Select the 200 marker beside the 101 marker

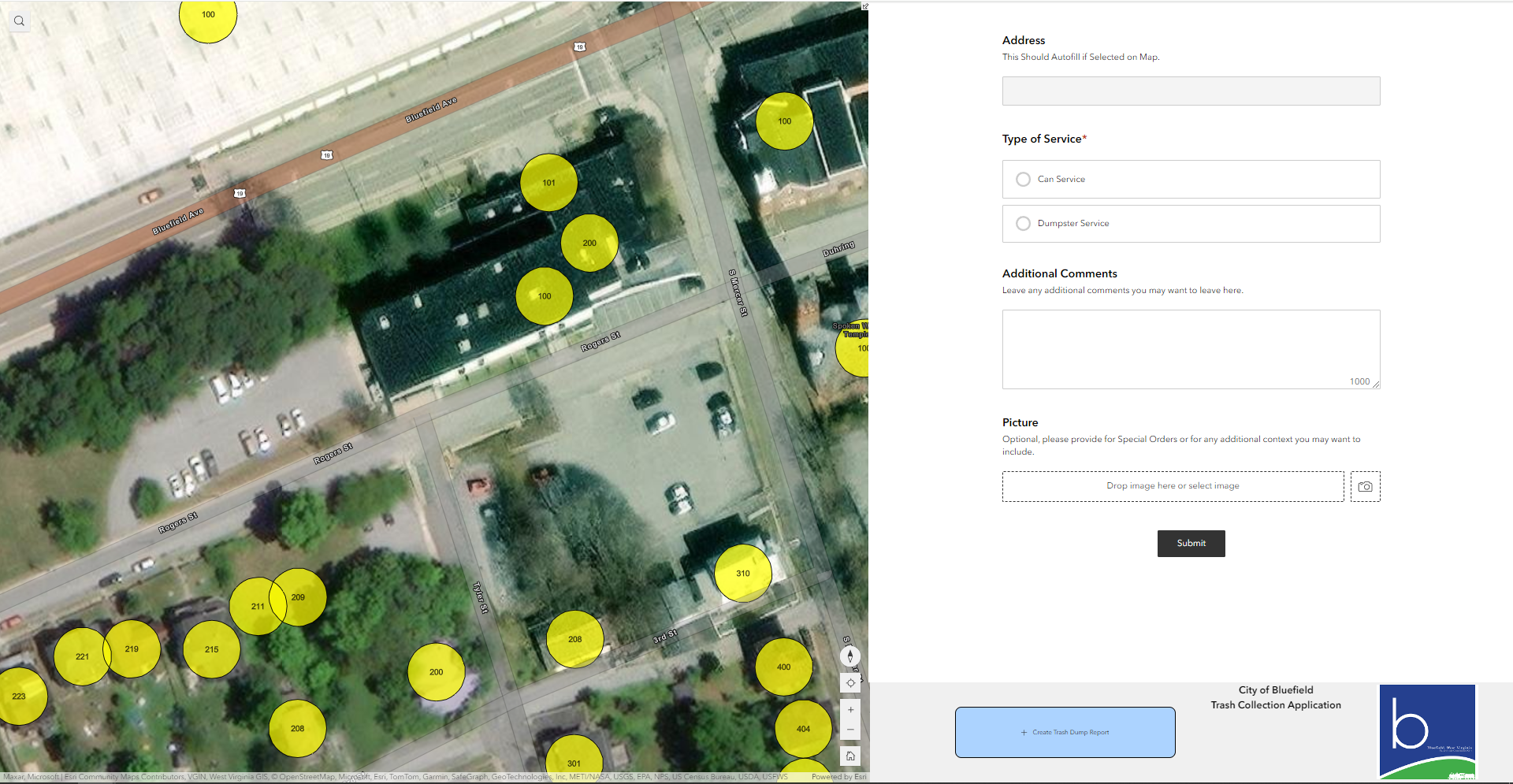coord(589,243)
